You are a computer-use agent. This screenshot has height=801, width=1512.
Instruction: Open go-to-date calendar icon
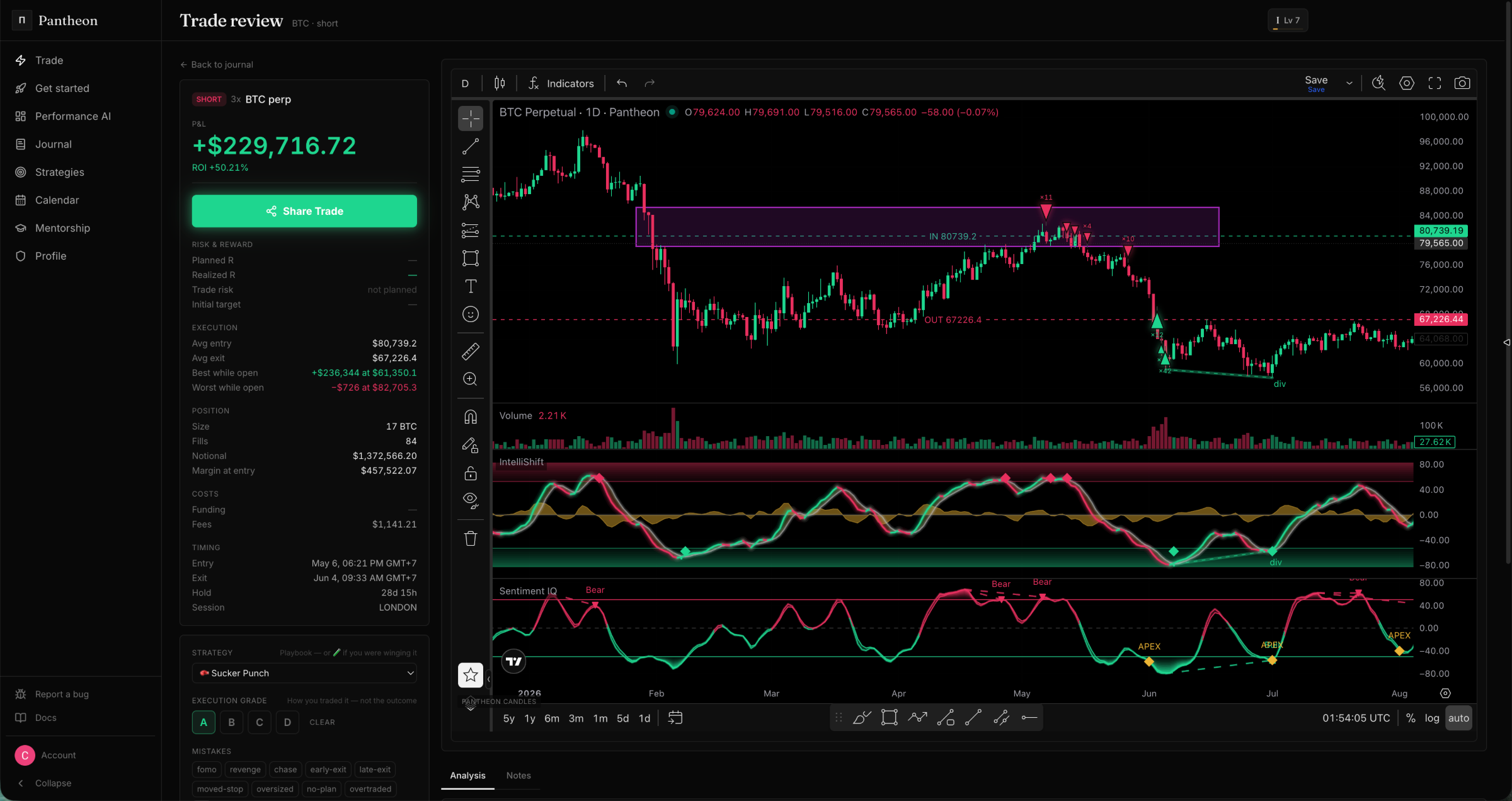pos(675,718)
